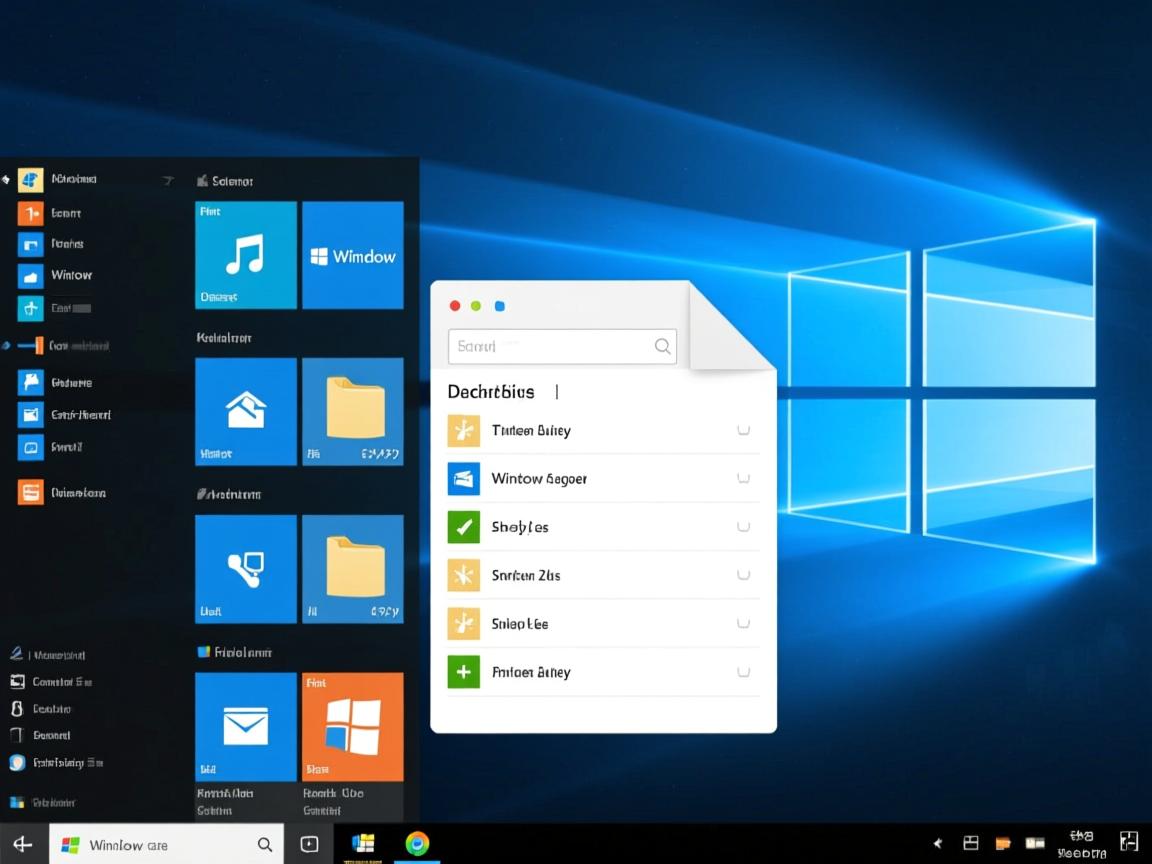Select the blue Music tile in Start menu

point(245,255)
